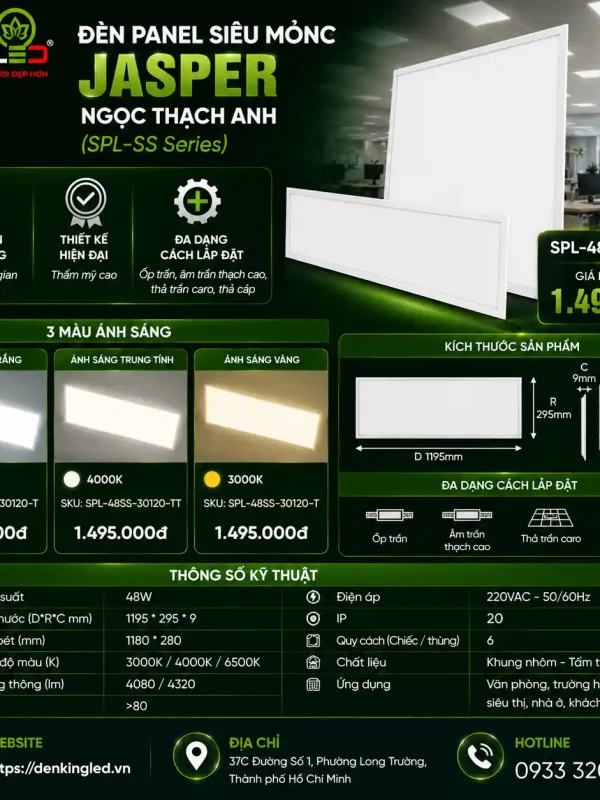
Task: Click the 1180 * 280 cutout value
Action: (x=154, y=641)
